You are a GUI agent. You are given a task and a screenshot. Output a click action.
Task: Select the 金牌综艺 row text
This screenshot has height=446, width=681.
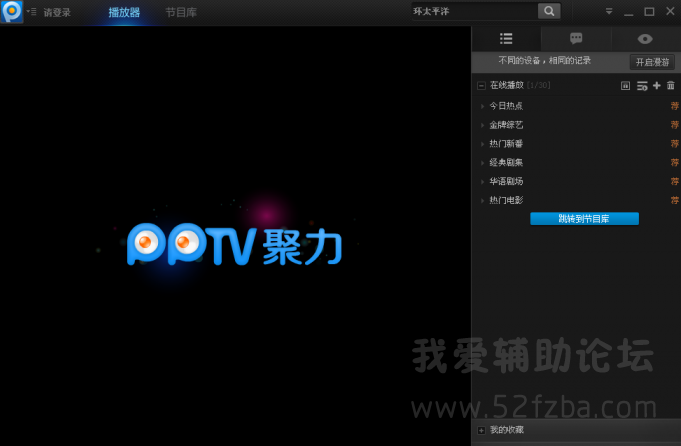pyautogui.click(x=506, y=125)
